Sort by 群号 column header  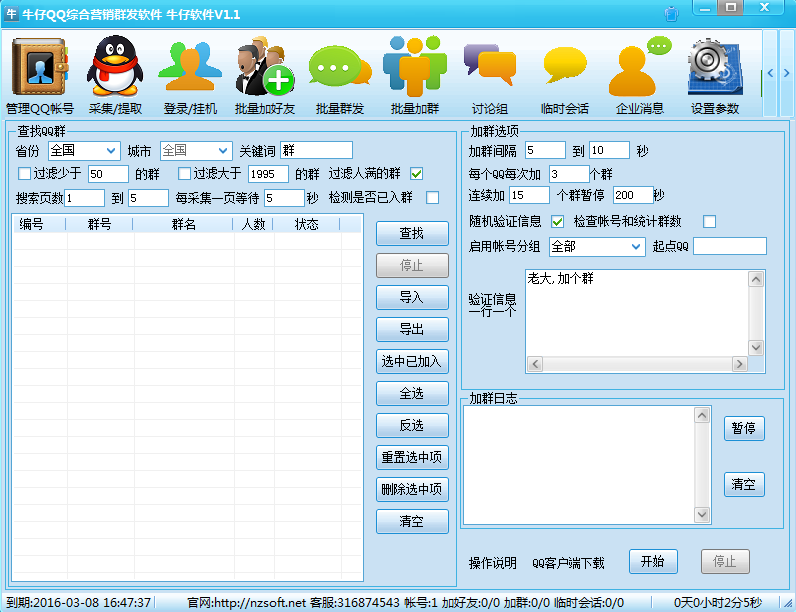(x=99, y=224)
